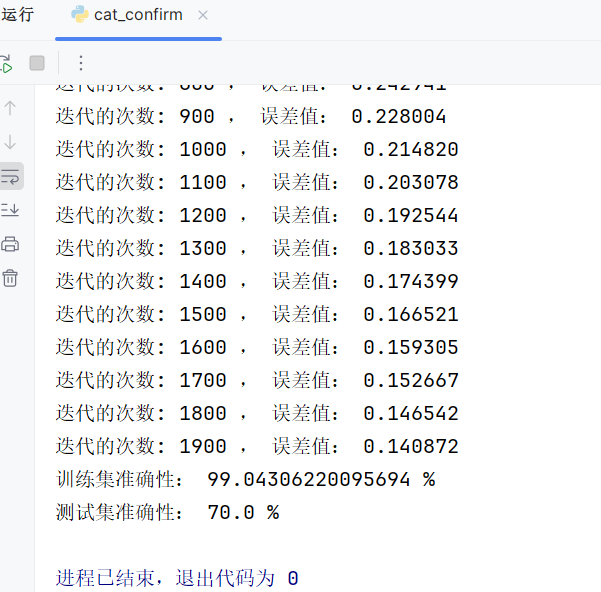This screenshot has height=592, width=601.
Task: Click the iteration count 1900
Action: (203, 446)
